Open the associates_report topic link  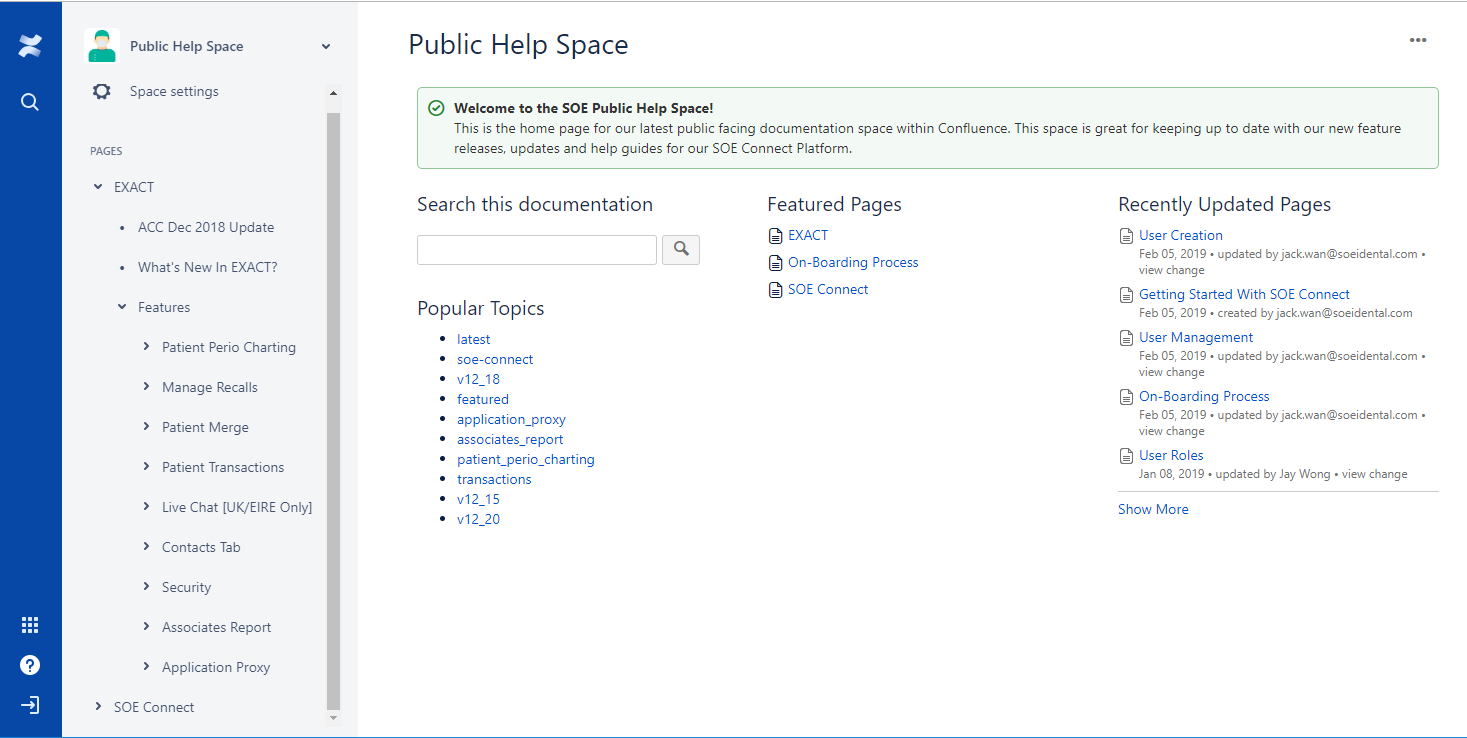tap(510, 439)
